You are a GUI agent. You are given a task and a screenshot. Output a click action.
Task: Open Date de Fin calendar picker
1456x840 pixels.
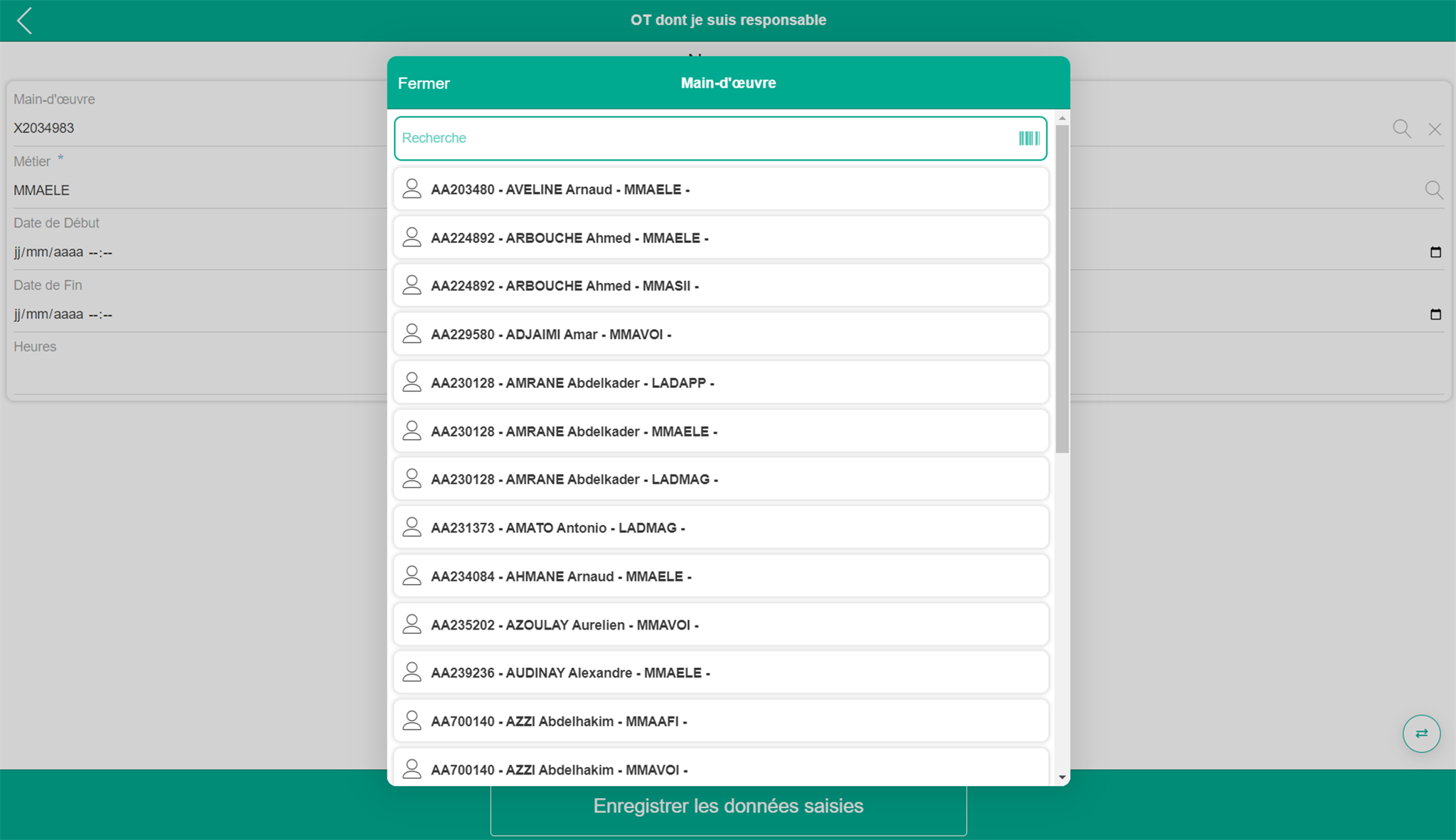point(1435,314)
